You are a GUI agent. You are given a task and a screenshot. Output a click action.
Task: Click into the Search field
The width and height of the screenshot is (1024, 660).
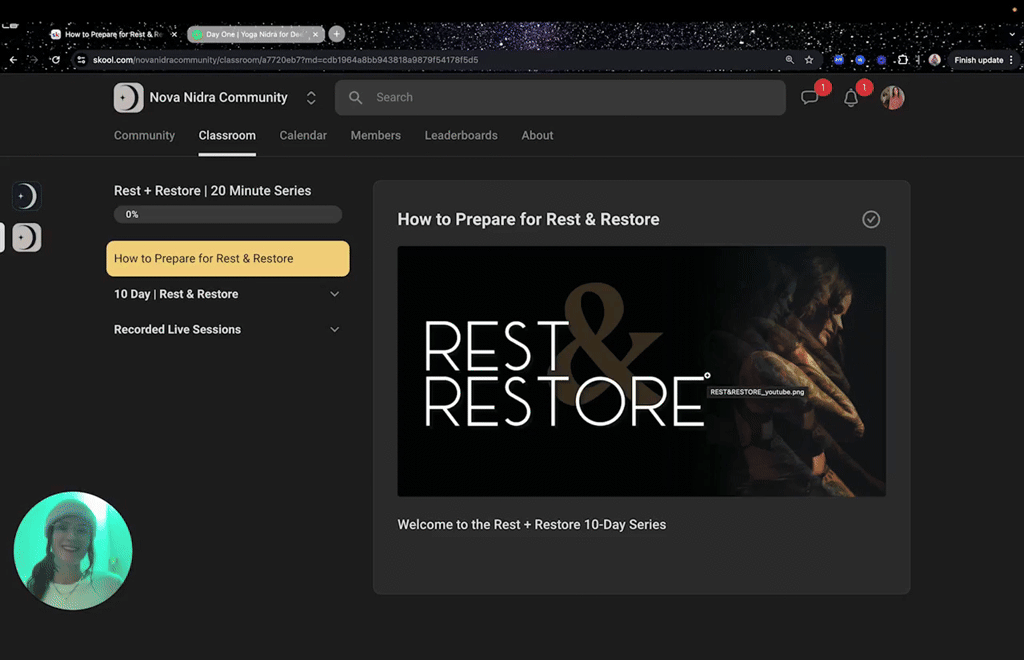560,97
